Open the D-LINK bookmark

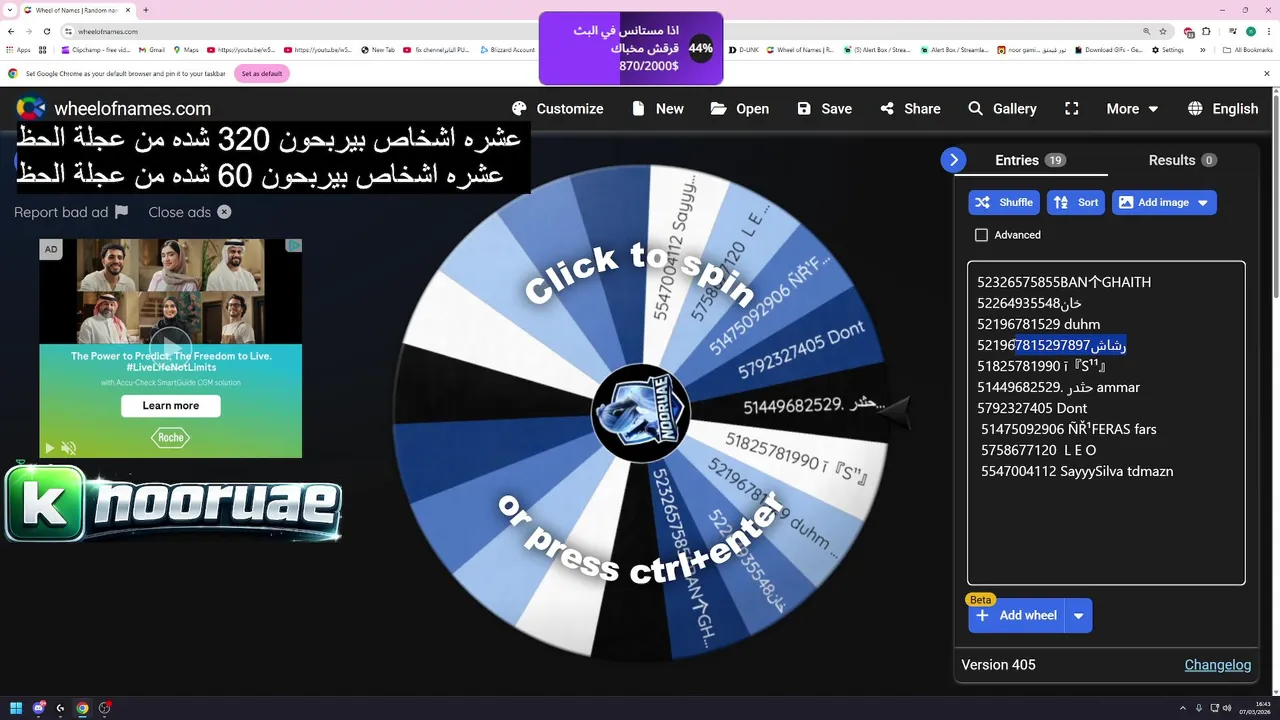(744, 50)
